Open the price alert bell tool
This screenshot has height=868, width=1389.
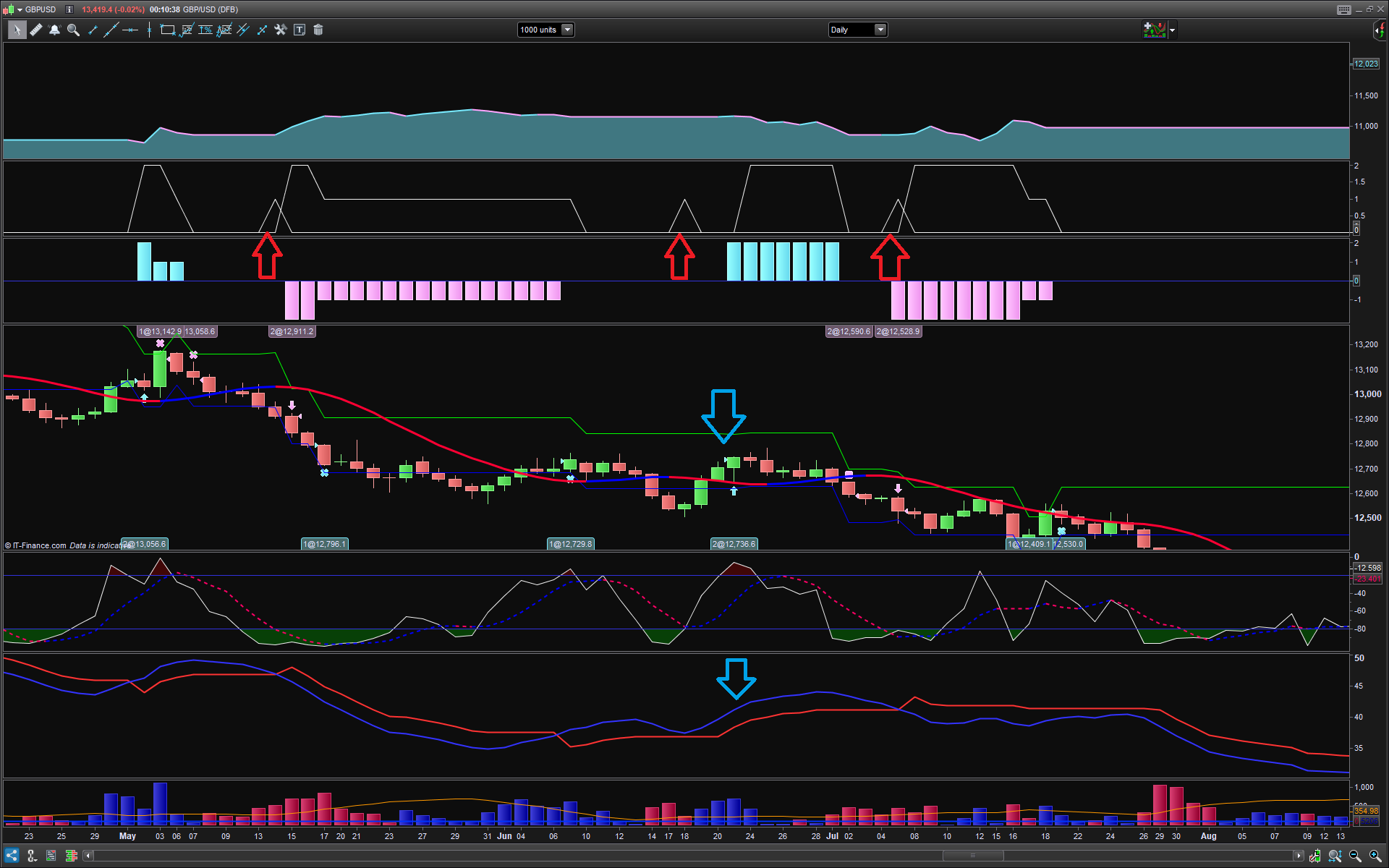pyautogui.click(x=54, y=30)
